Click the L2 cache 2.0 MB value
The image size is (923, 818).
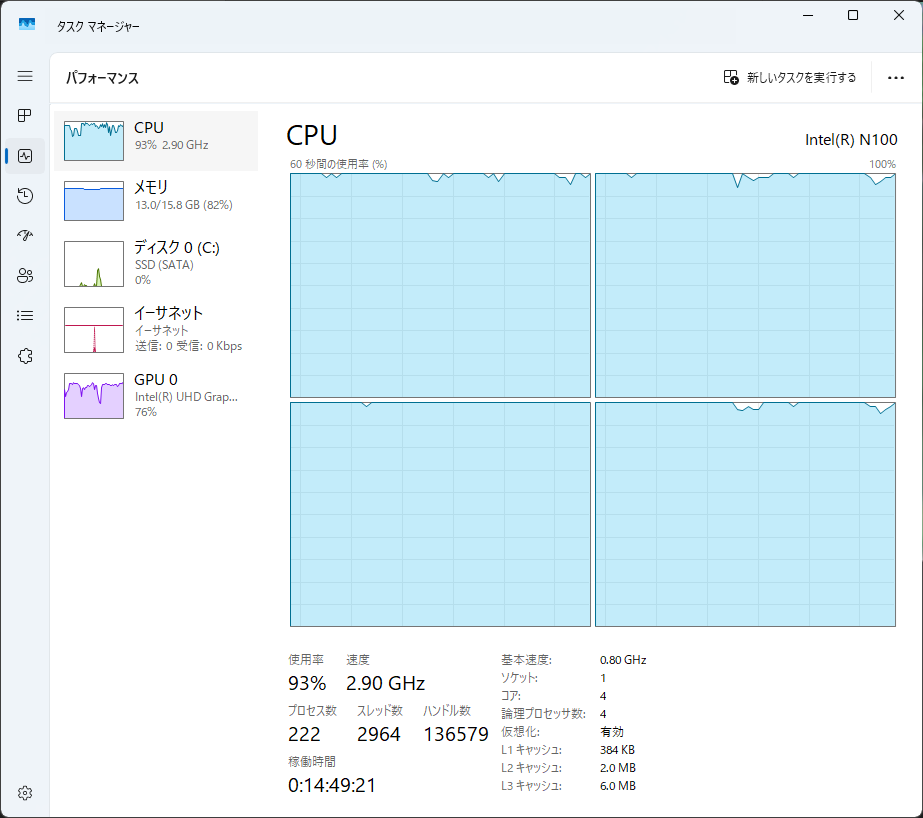click(x=617, y=768)
